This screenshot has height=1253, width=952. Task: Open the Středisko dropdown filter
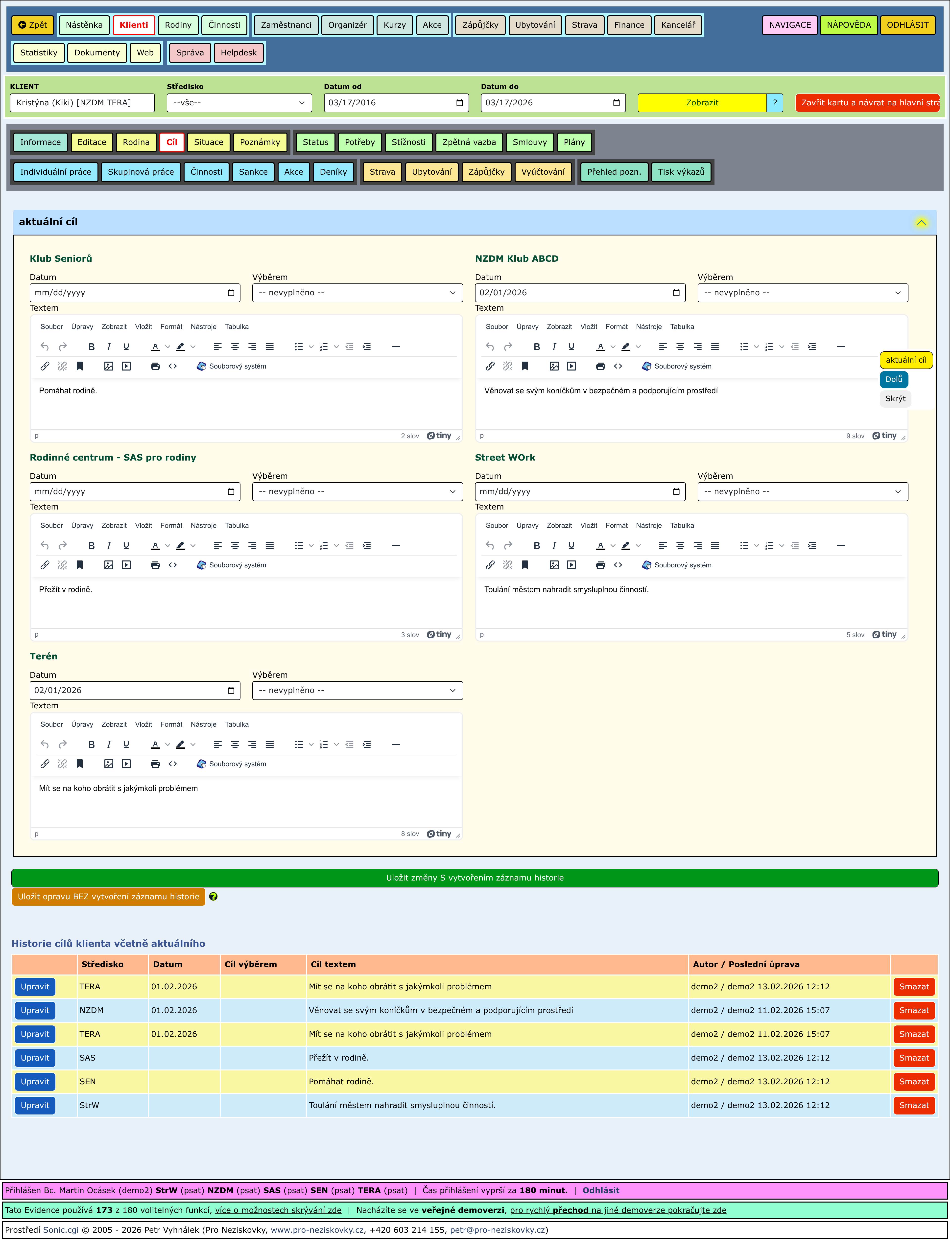[x=239, y=103]
